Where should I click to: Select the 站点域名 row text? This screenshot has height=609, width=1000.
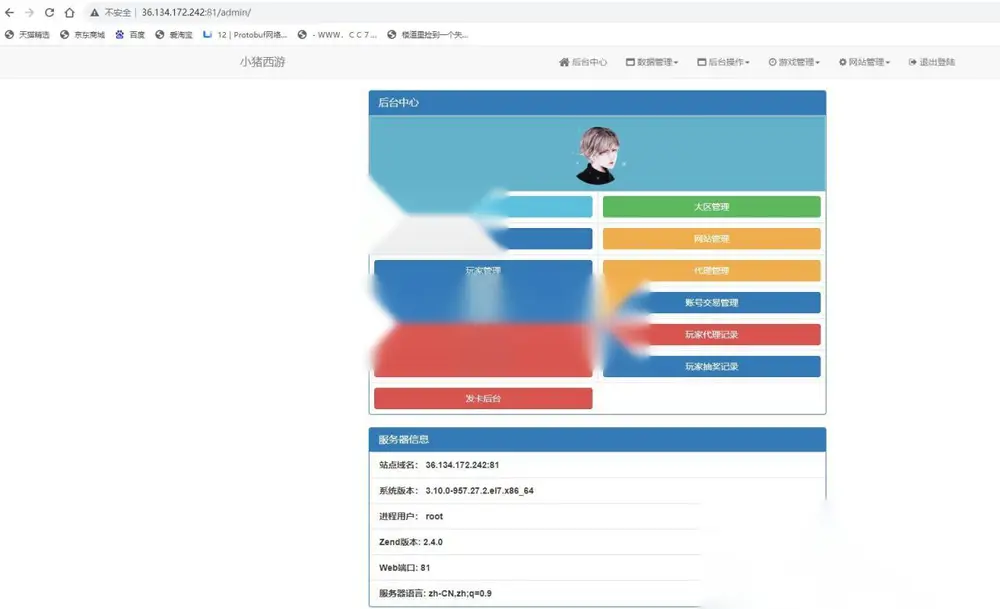[439, 465]
